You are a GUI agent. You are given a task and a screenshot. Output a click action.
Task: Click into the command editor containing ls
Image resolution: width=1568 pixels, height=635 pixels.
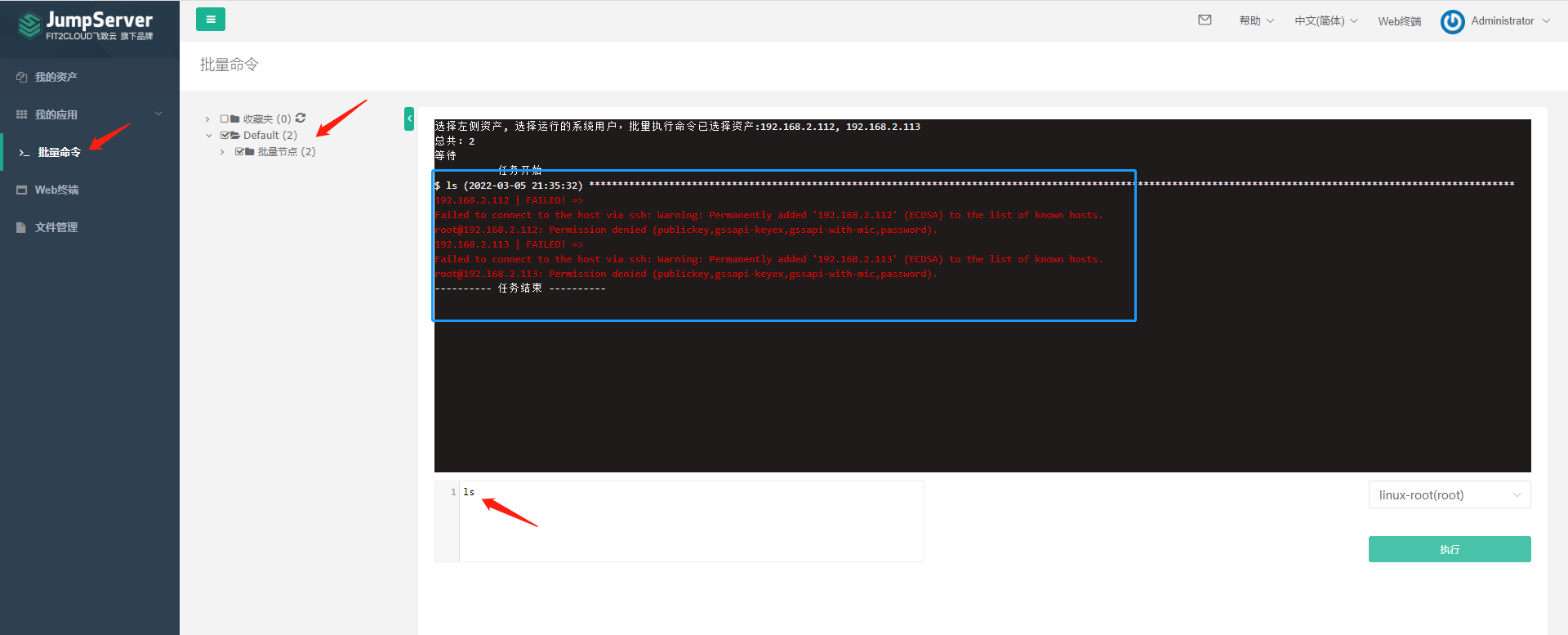pos(691,521)
